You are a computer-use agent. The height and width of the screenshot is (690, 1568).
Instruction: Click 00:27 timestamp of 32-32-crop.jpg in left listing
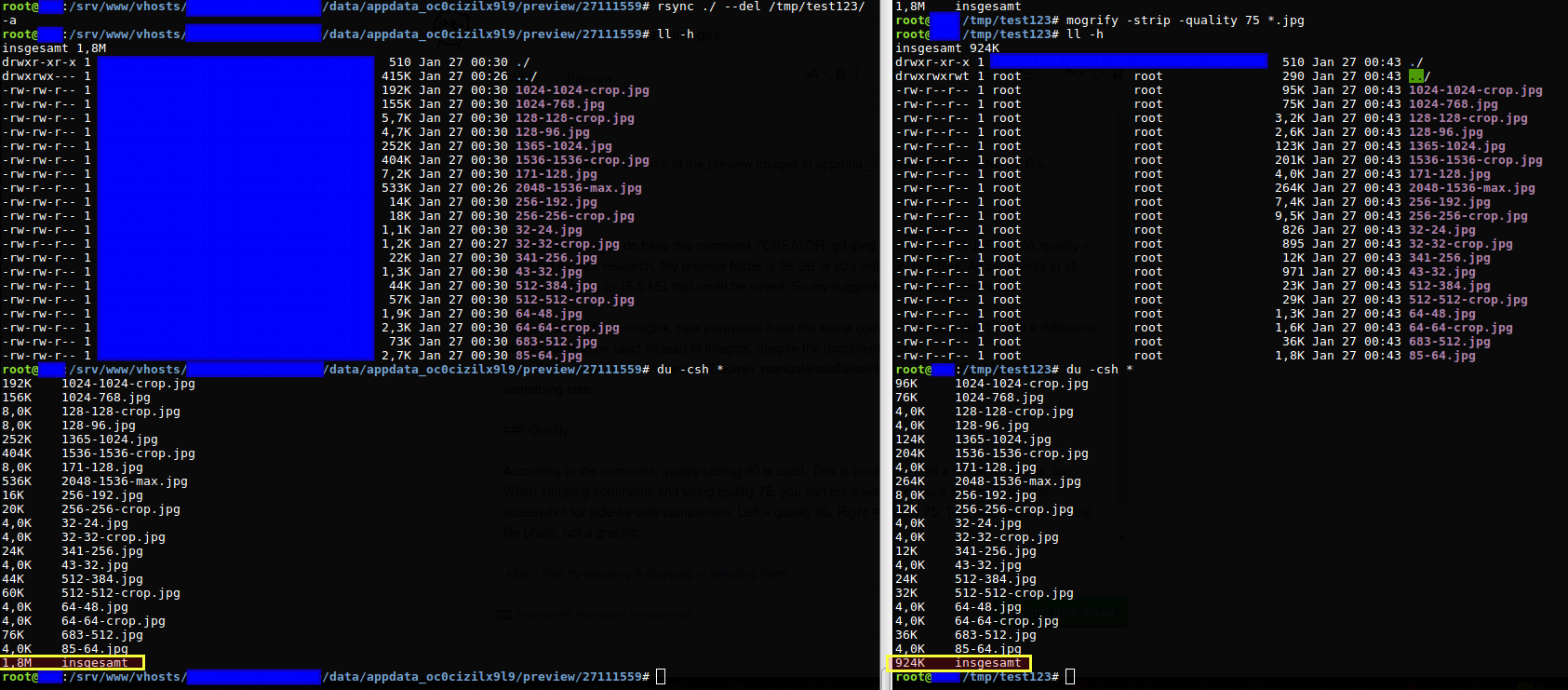point(489,244)
